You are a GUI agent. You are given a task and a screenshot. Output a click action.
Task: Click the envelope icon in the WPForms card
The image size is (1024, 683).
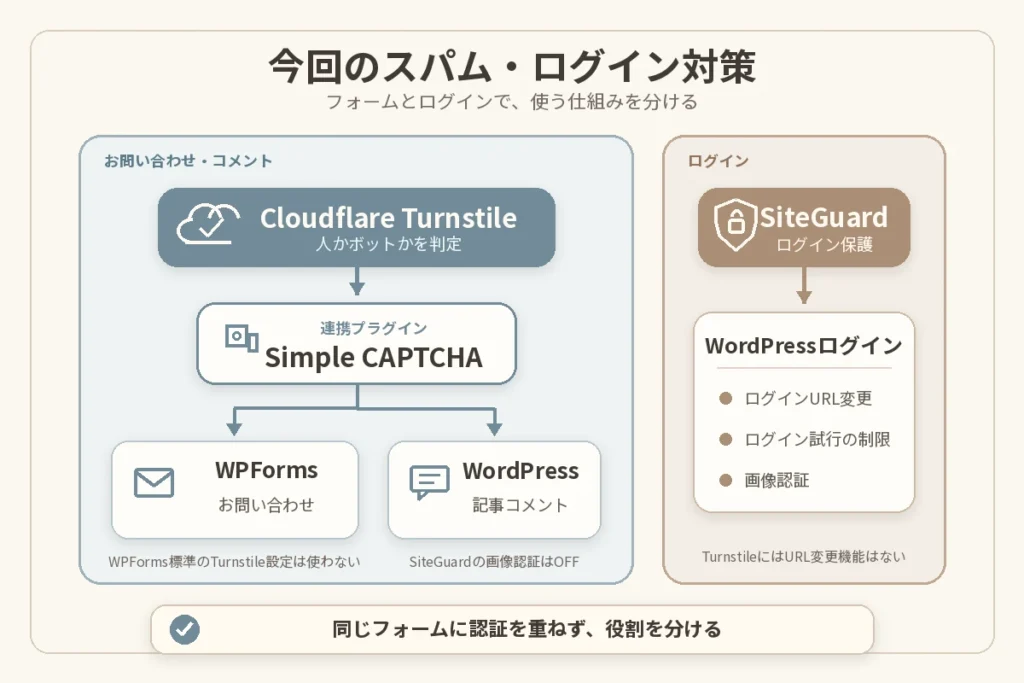[154, 483]
